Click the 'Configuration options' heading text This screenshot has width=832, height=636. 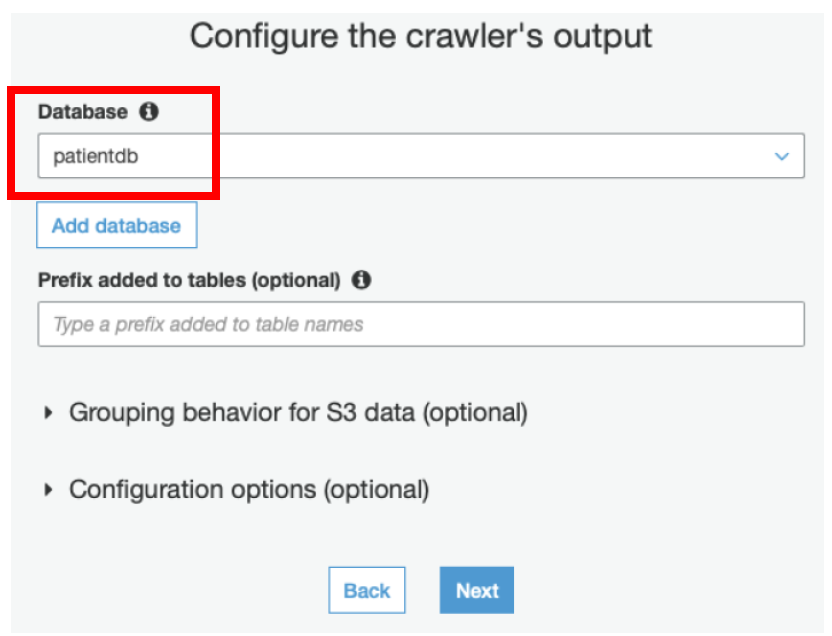249,490
